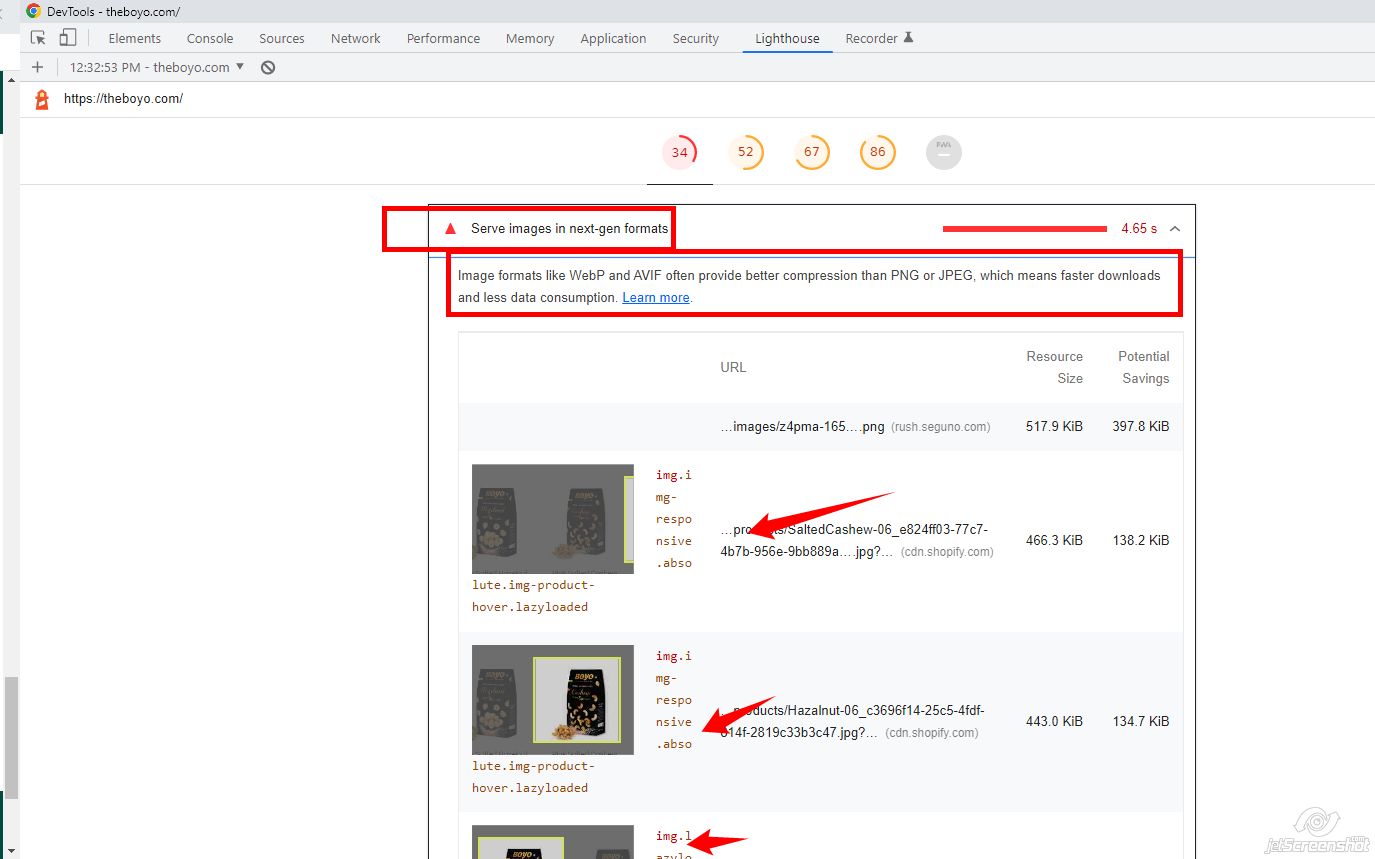Click the Resource Size column header
This screenshot has height=859, width=1375.
(1054, 367)
